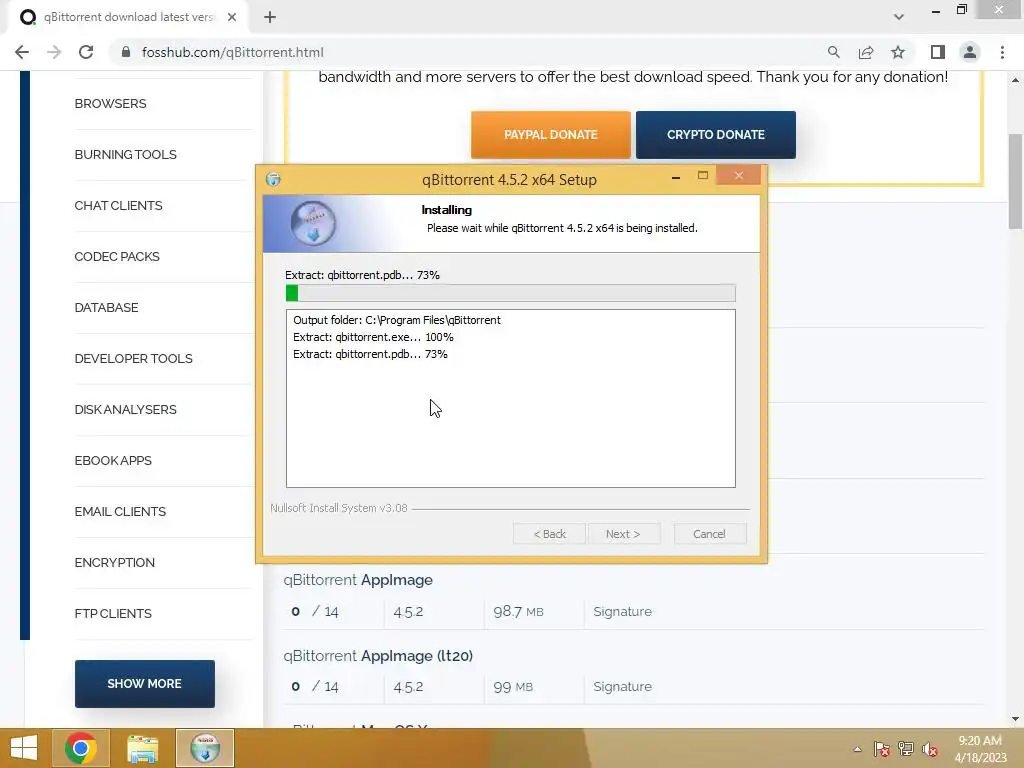Click the installation progress bar
The width and height of the screenshot is (1024, 768).
pos(511,293)
